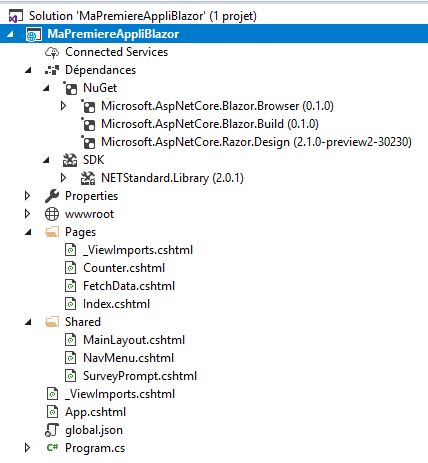Click the Properties wrench icon
Image resolution: width=428 pixels, height=463 pixels.
(52, 196)
